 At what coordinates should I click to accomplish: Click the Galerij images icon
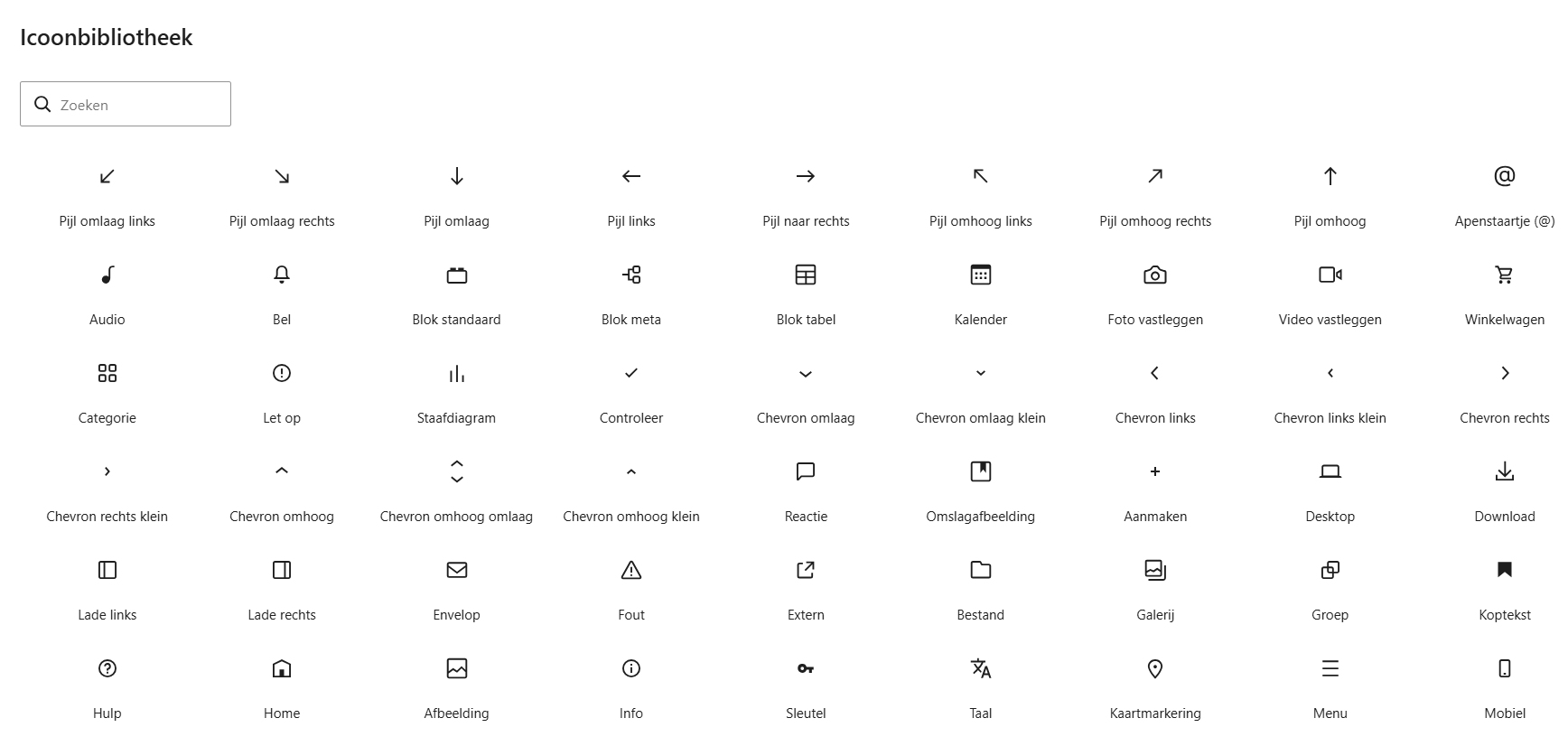[x=1155, y=570]
